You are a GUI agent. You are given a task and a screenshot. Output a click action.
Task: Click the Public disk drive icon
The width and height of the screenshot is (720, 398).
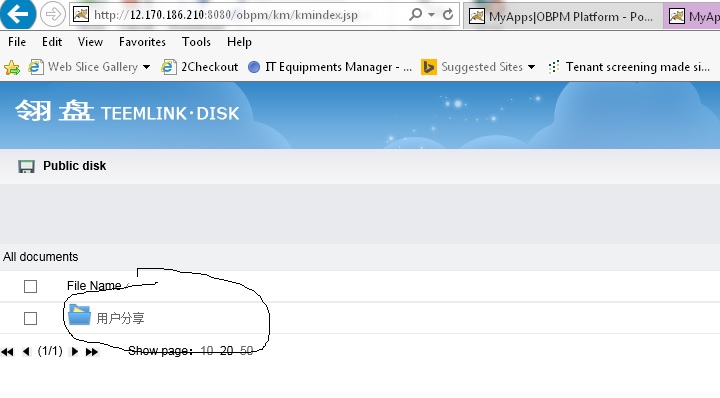[x=26, y=166]
